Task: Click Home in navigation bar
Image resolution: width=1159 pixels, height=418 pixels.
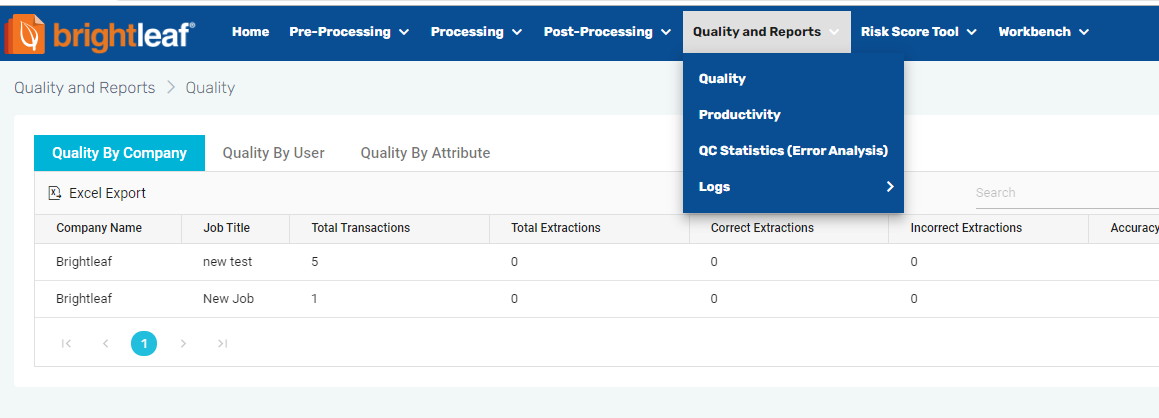Action: 250,32
